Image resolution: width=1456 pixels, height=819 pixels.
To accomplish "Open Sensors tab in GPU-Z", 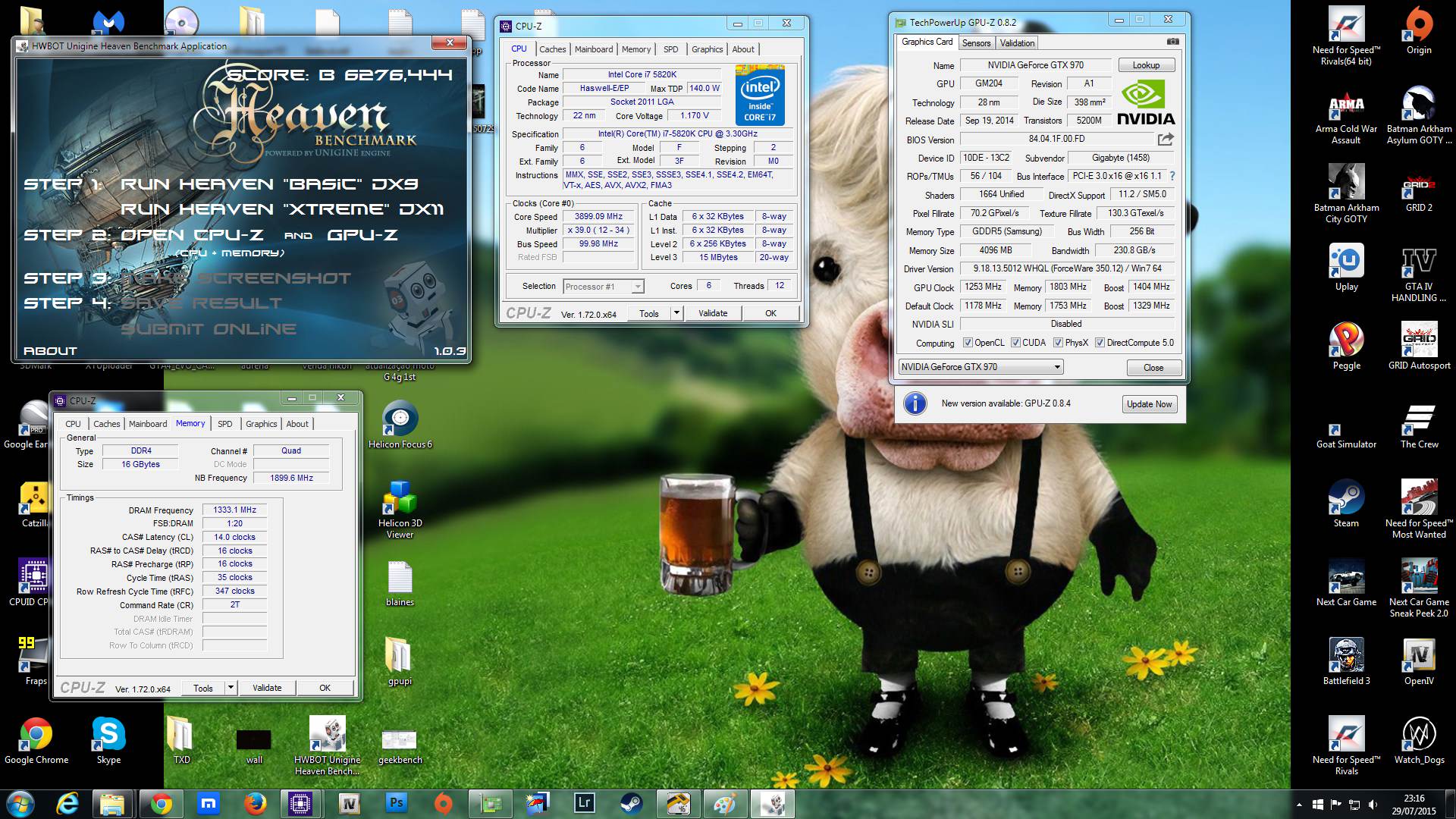I will [976, 43].
